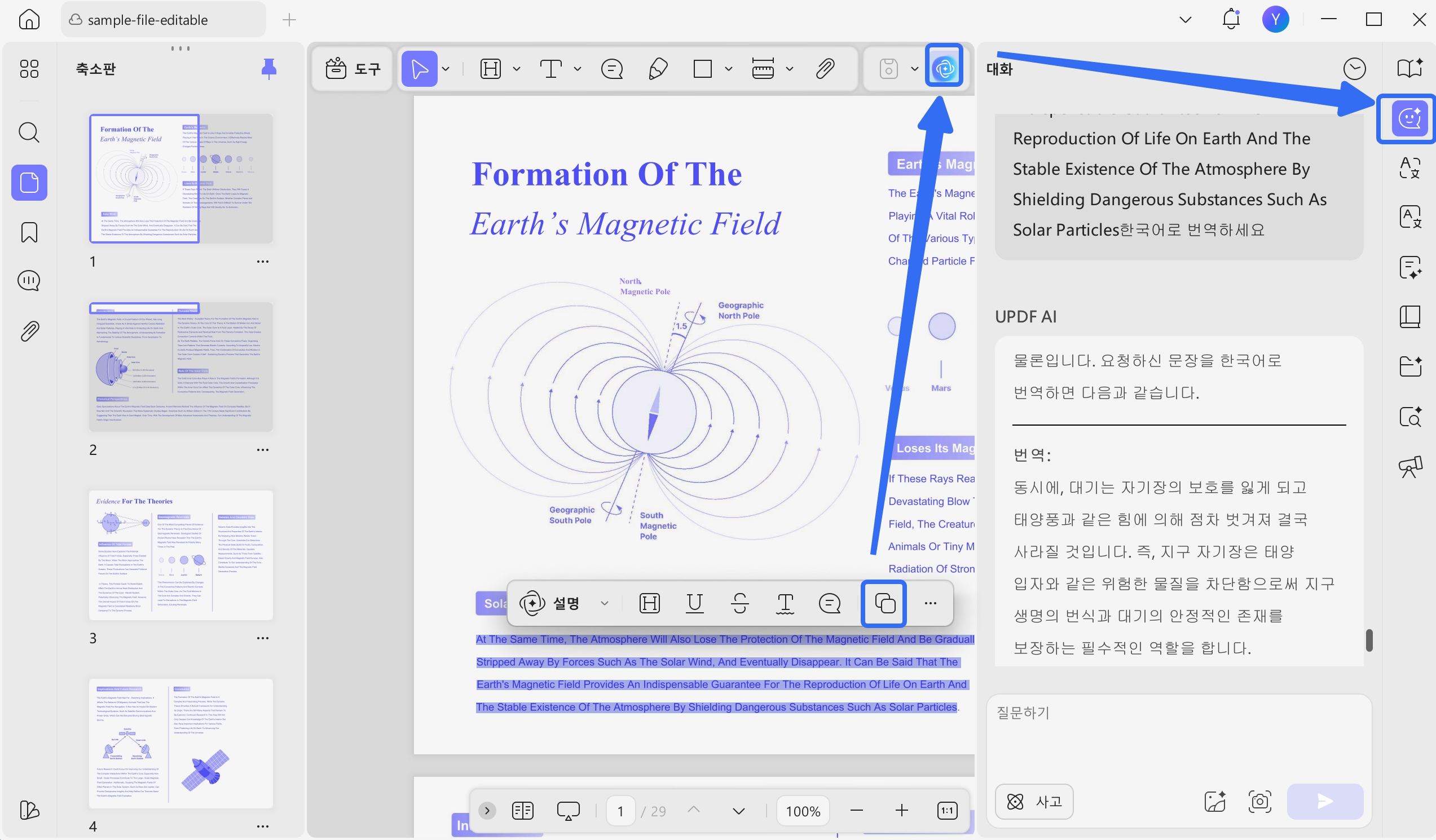The image size is (1436, 840).
Task: Apply underline to selected text
Action: pos(695,603)
